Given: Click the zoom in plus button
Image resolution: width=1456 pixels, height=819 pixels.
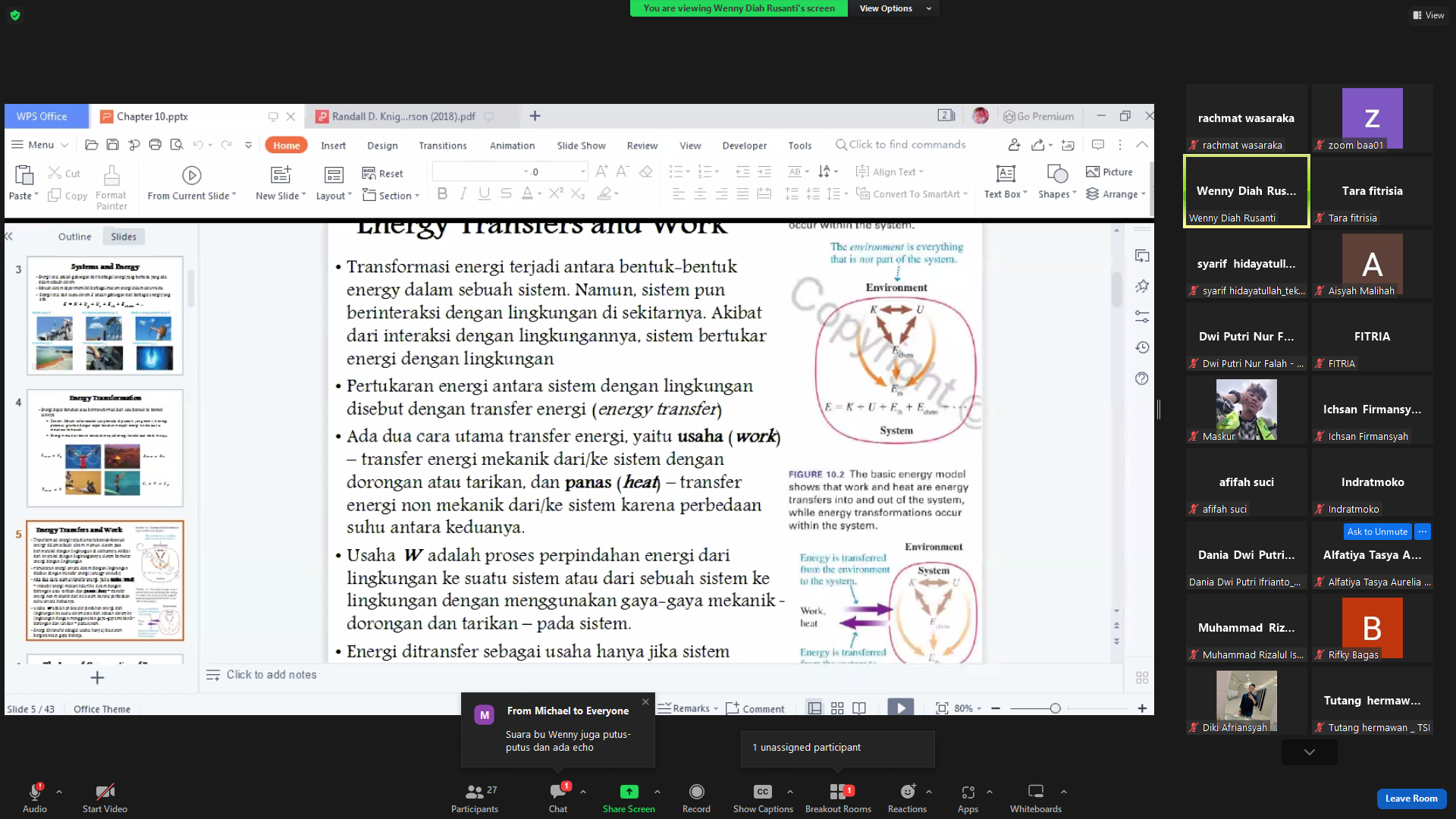Looking at the screenshot, I should tap(1142, 708).
